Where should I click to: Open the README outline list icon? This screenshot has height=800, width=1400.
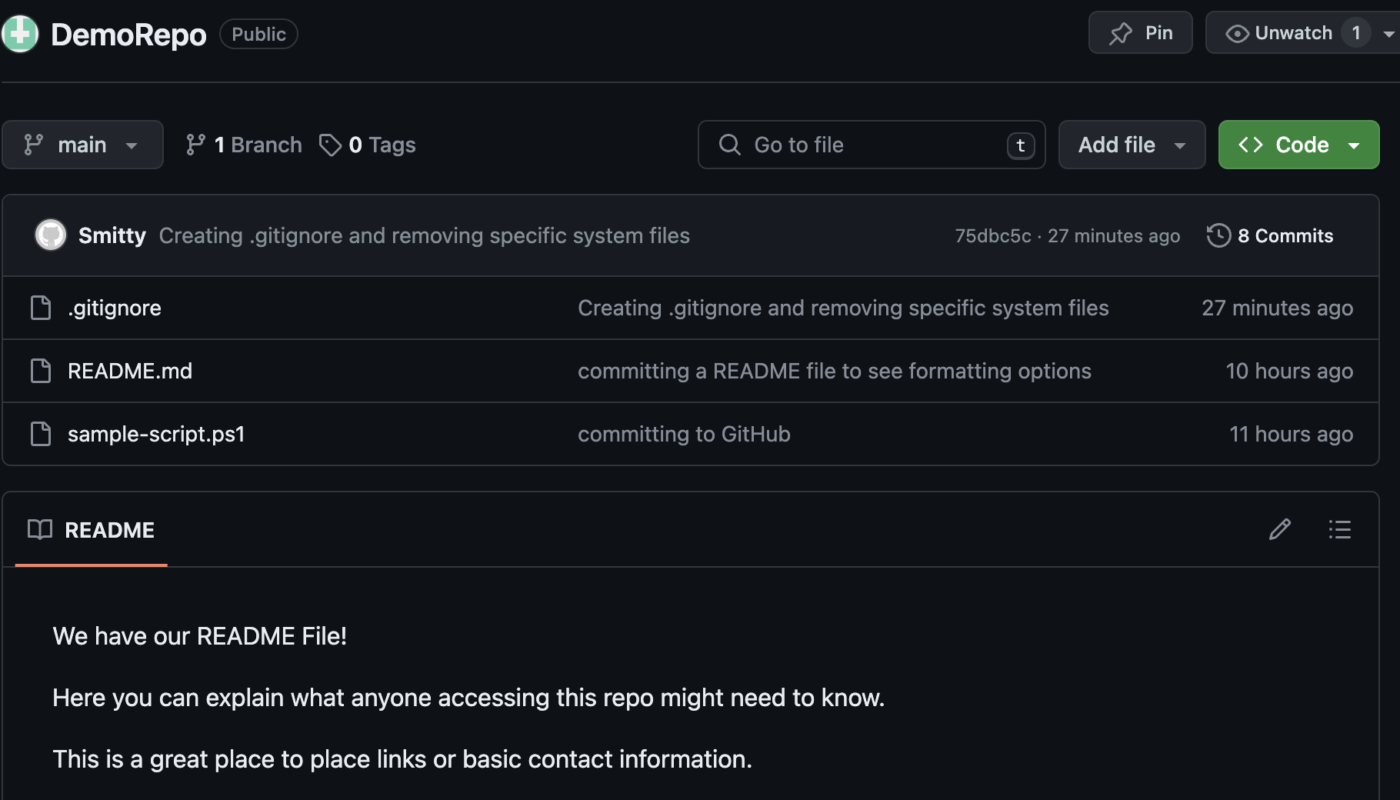point(1340,529)
